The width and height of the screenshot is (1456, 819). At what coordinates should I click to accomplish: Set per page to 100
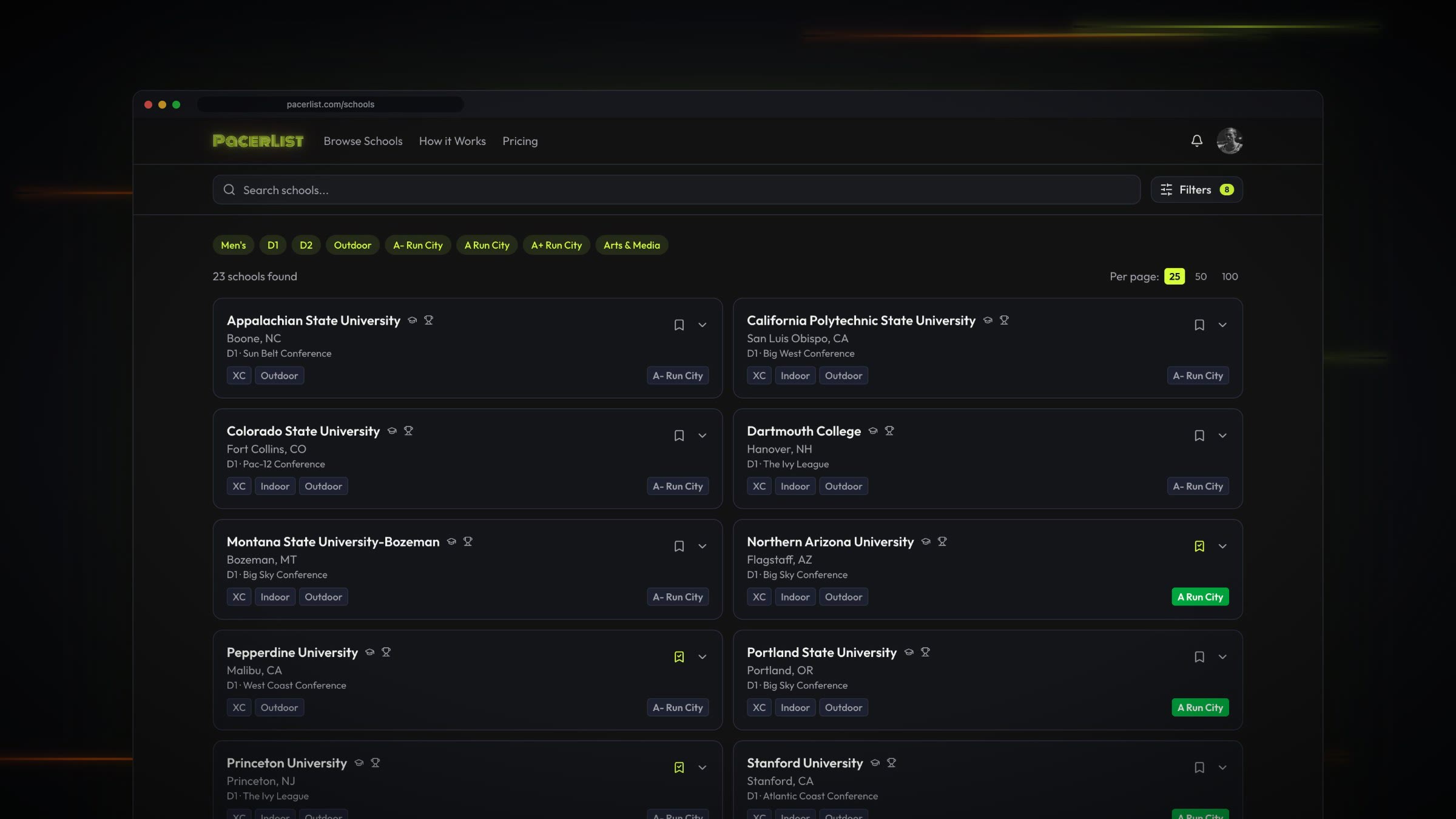click(1230, 277)
